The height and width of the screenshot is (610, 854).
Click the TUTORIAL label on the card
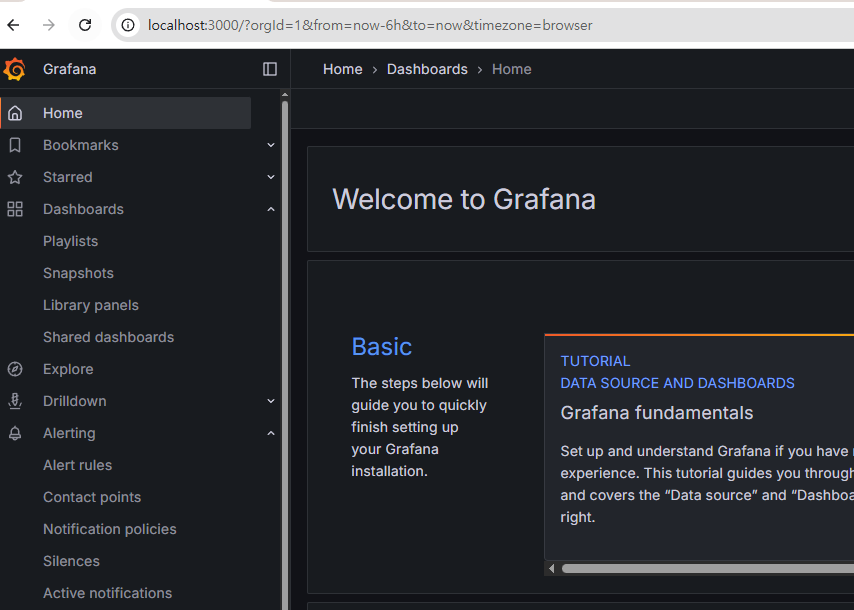click(595, 361)
